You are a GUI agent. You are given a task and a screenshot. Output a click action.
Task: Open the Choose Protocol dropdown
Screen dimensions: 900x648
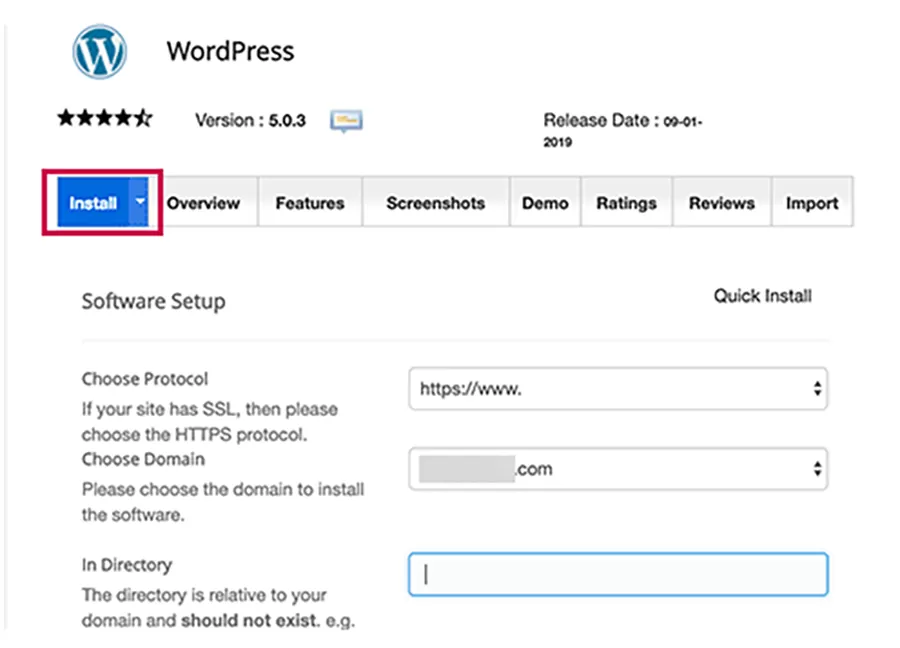618,389
